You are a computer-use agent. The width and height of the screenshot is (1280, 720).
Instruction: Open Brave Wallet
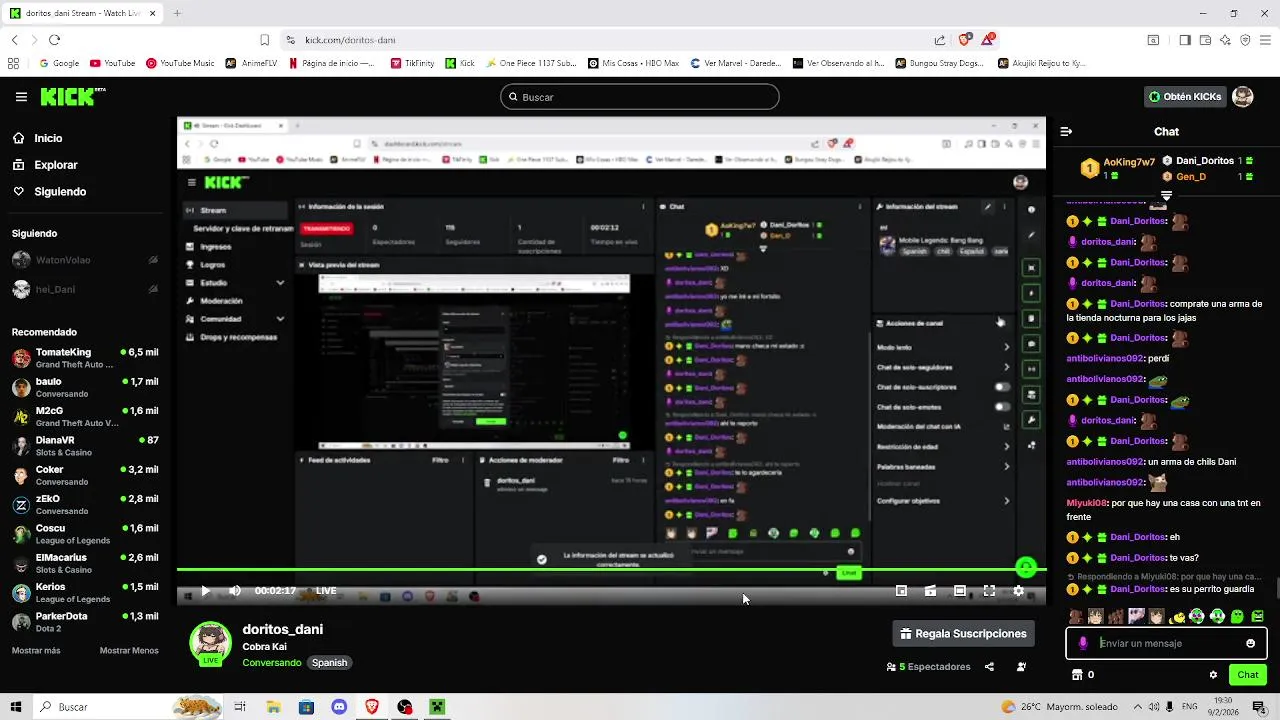tap(1205, 40)
